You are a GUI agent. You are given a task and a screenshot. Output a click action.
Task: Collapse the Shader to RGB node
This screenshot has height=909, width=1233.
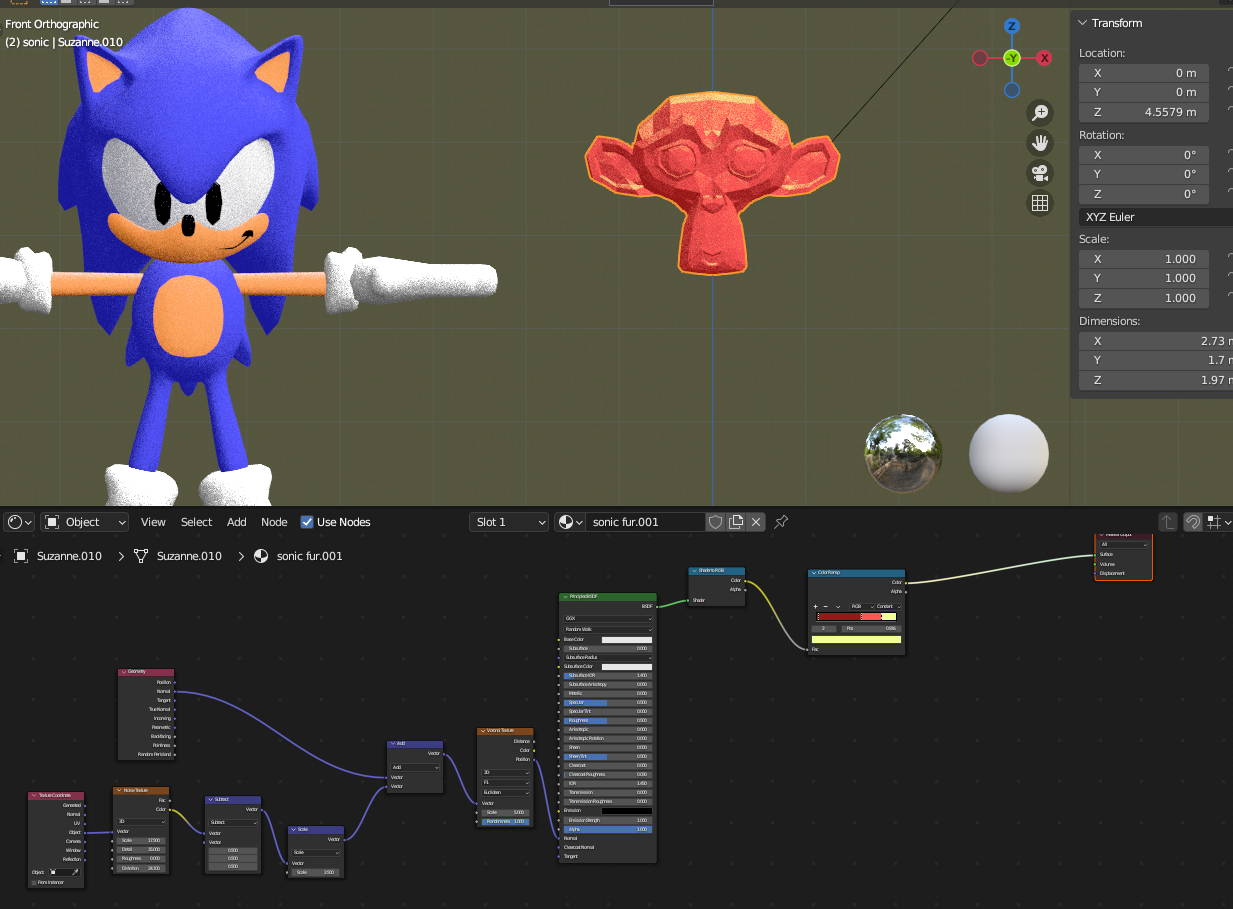694,571
